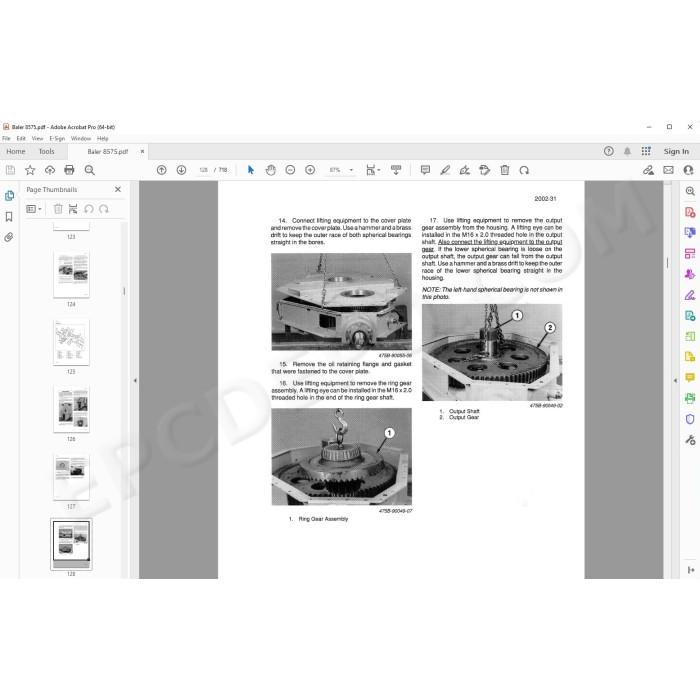This screenshot has height=700, width=700.
Task: Open the View menu
Action: coord(38,138)
